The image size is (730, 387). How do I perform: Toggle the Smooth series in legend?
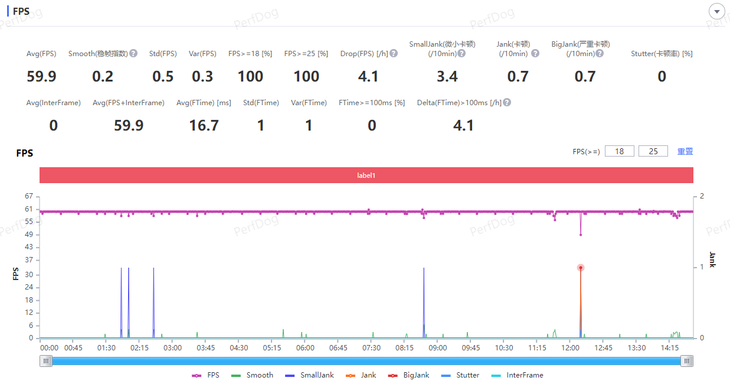[x=252, y=375]
